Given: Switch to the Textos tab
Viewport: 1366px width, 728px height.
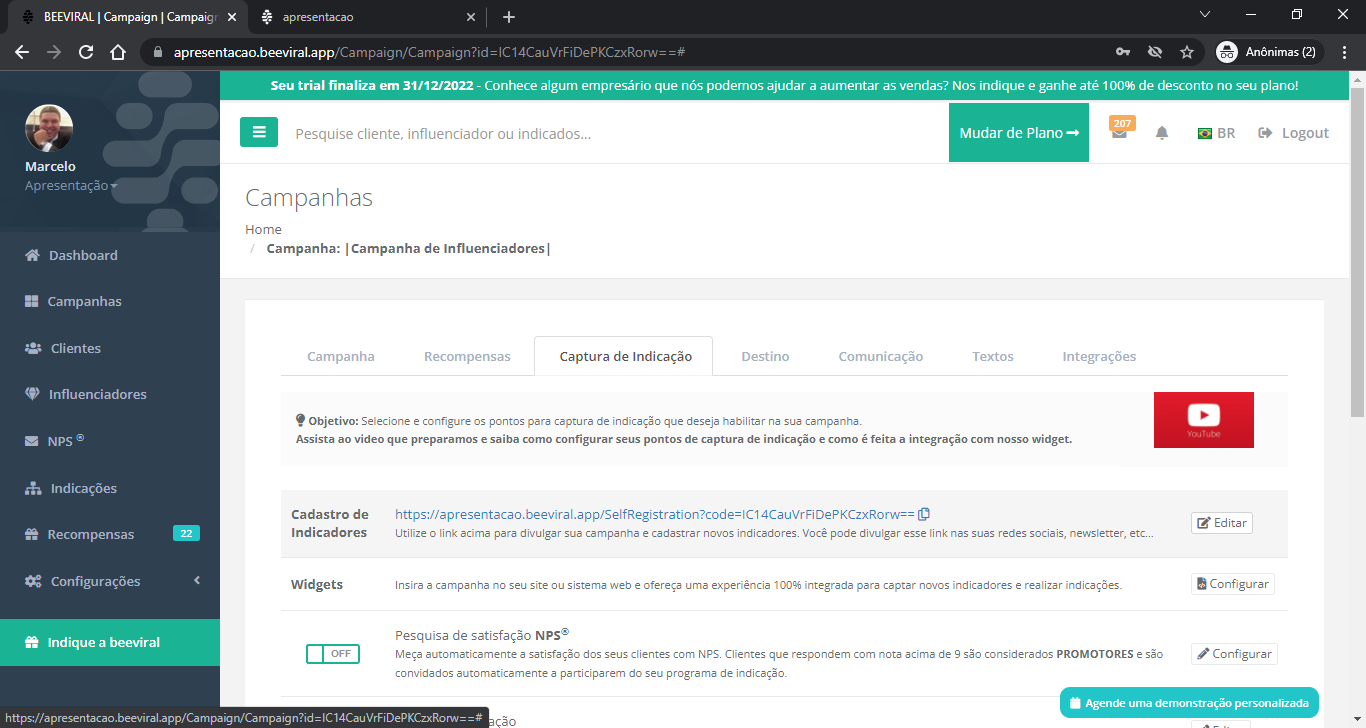Looking at the screenshot, I should click(x=993, y=356).
